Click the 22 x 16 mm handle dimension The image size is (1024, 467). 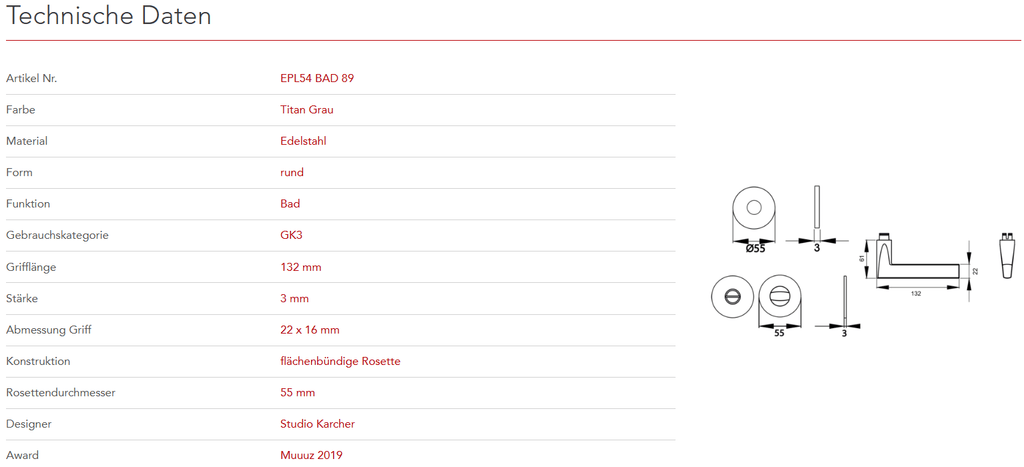(x=310, y=330)
